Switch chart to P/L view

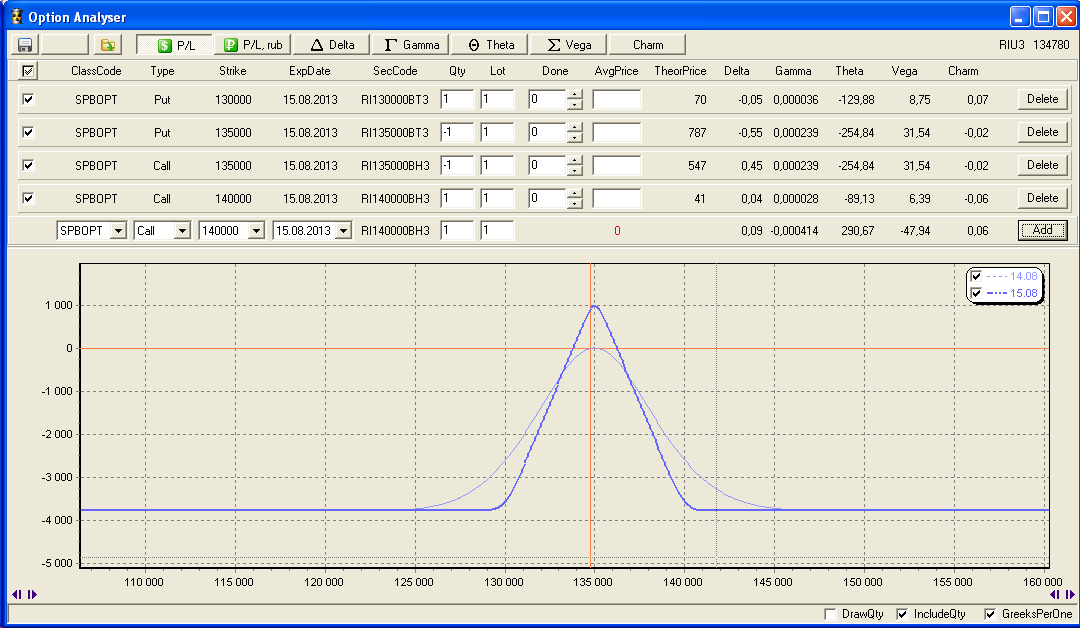[x=175, y=45]
